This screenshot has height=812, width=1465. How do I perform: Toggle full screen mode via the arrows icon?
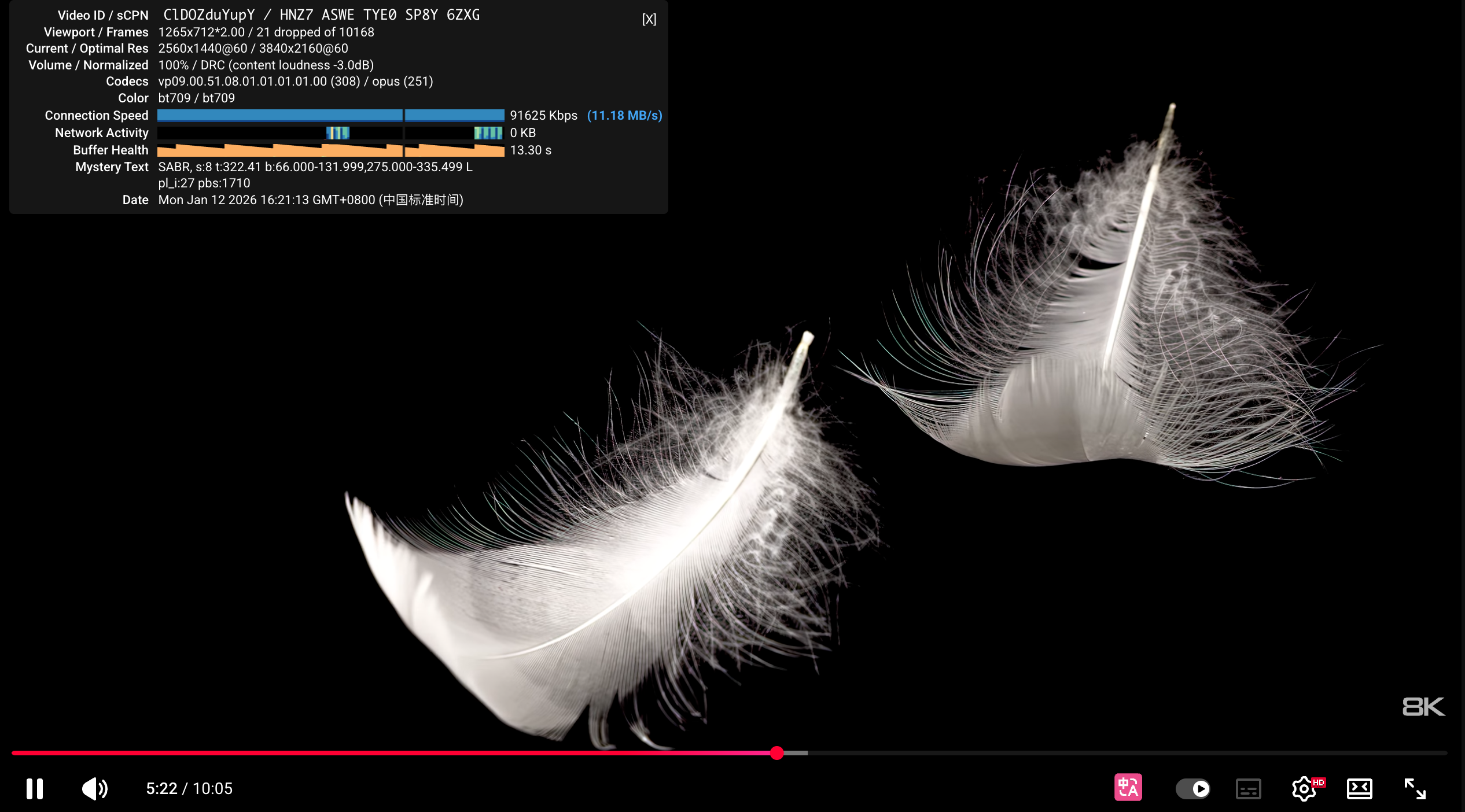(x=1415, y=789)
